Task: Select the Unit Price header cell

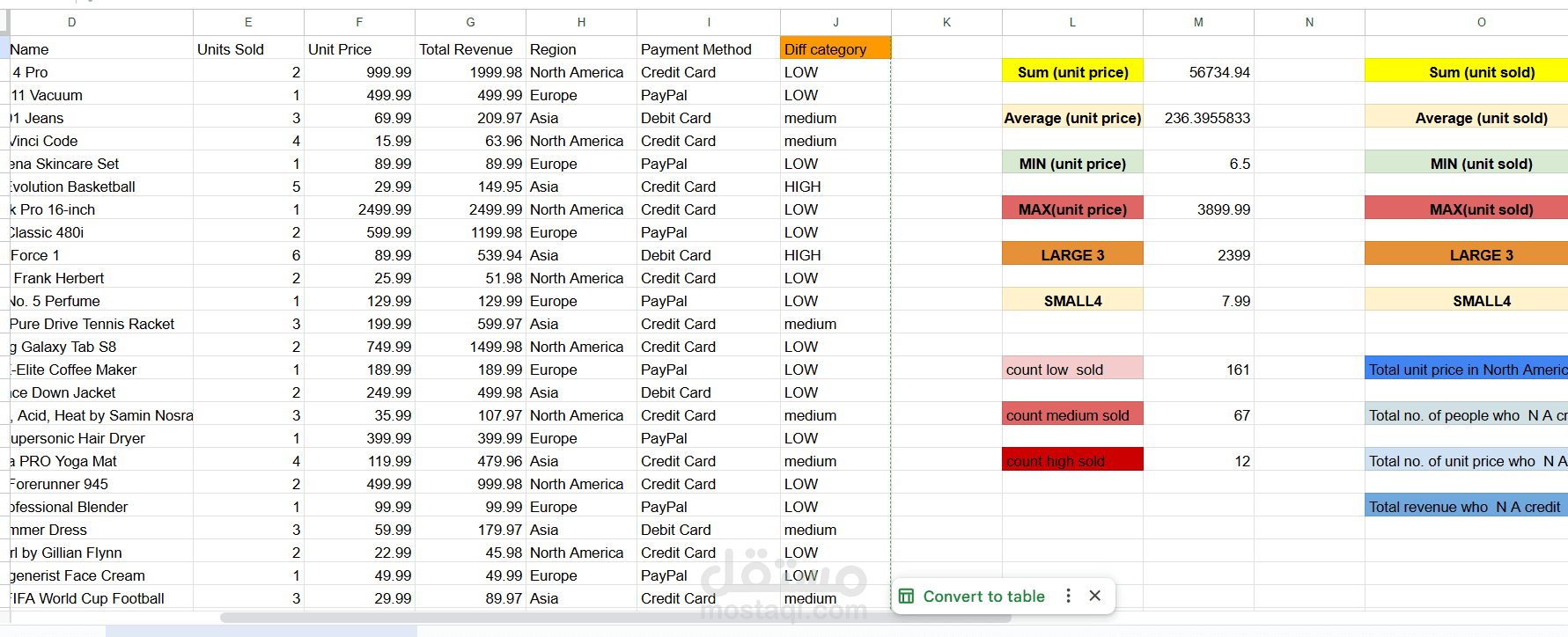Action: click(359, 49)
